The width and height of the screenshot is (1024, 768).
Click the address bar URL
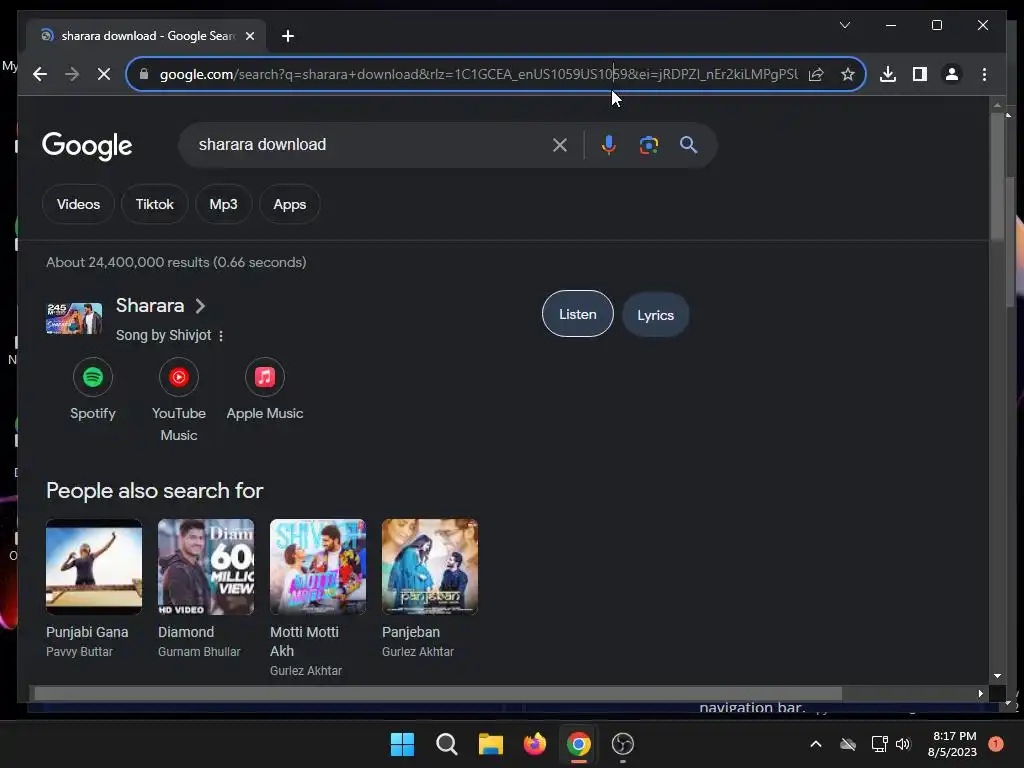coord(478,74)
